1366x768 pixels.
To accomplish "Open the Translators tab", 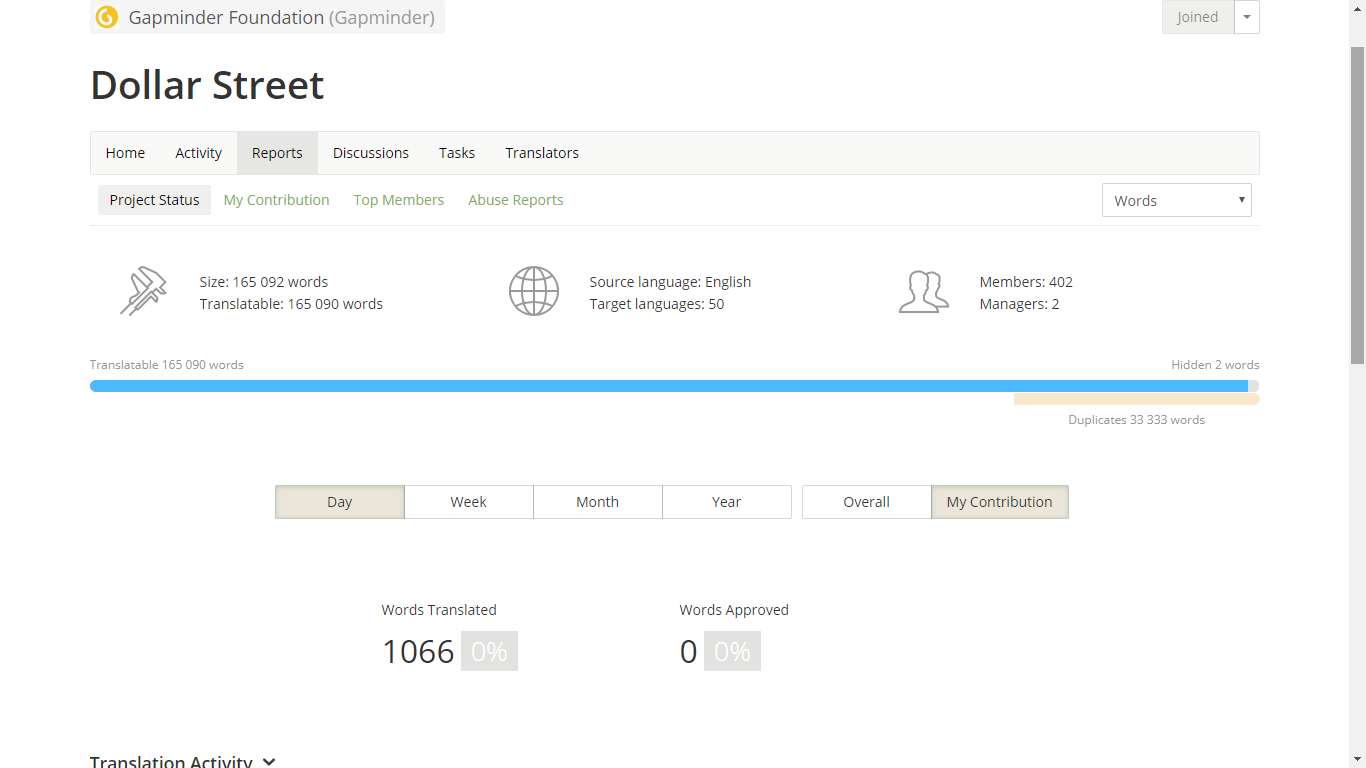I will 542,153.
